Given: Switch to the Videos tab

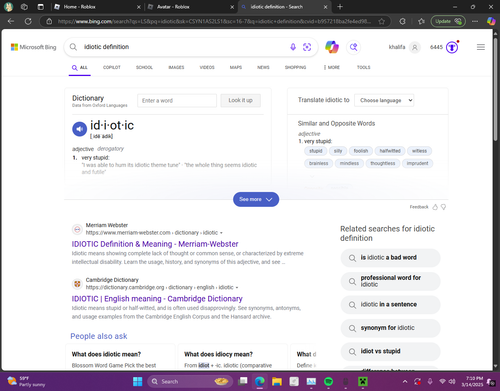Looking at the screenshot, I should (x=207, y=67).
